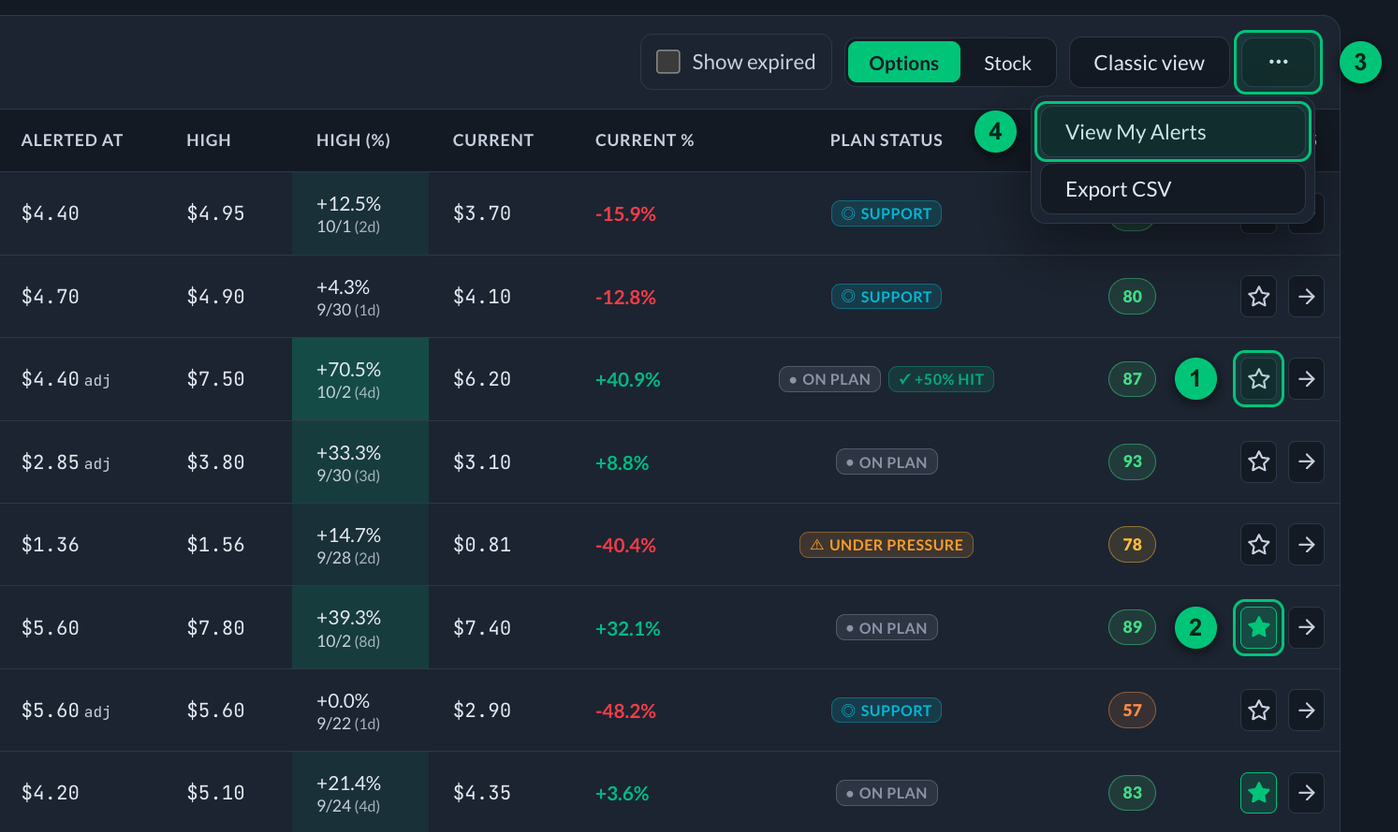Unstar the alert with score 89
The height and width of the screenshot is (832, 1398).
tap(1259, 628)
